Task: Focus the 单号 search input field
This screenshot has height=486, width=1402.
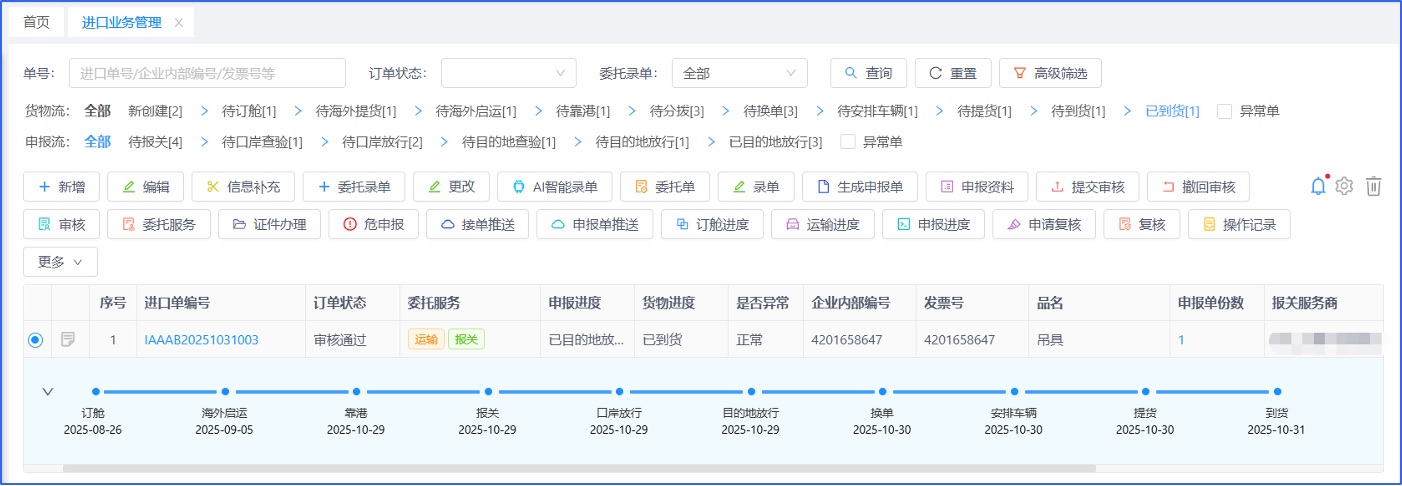Action: point(207,73)
